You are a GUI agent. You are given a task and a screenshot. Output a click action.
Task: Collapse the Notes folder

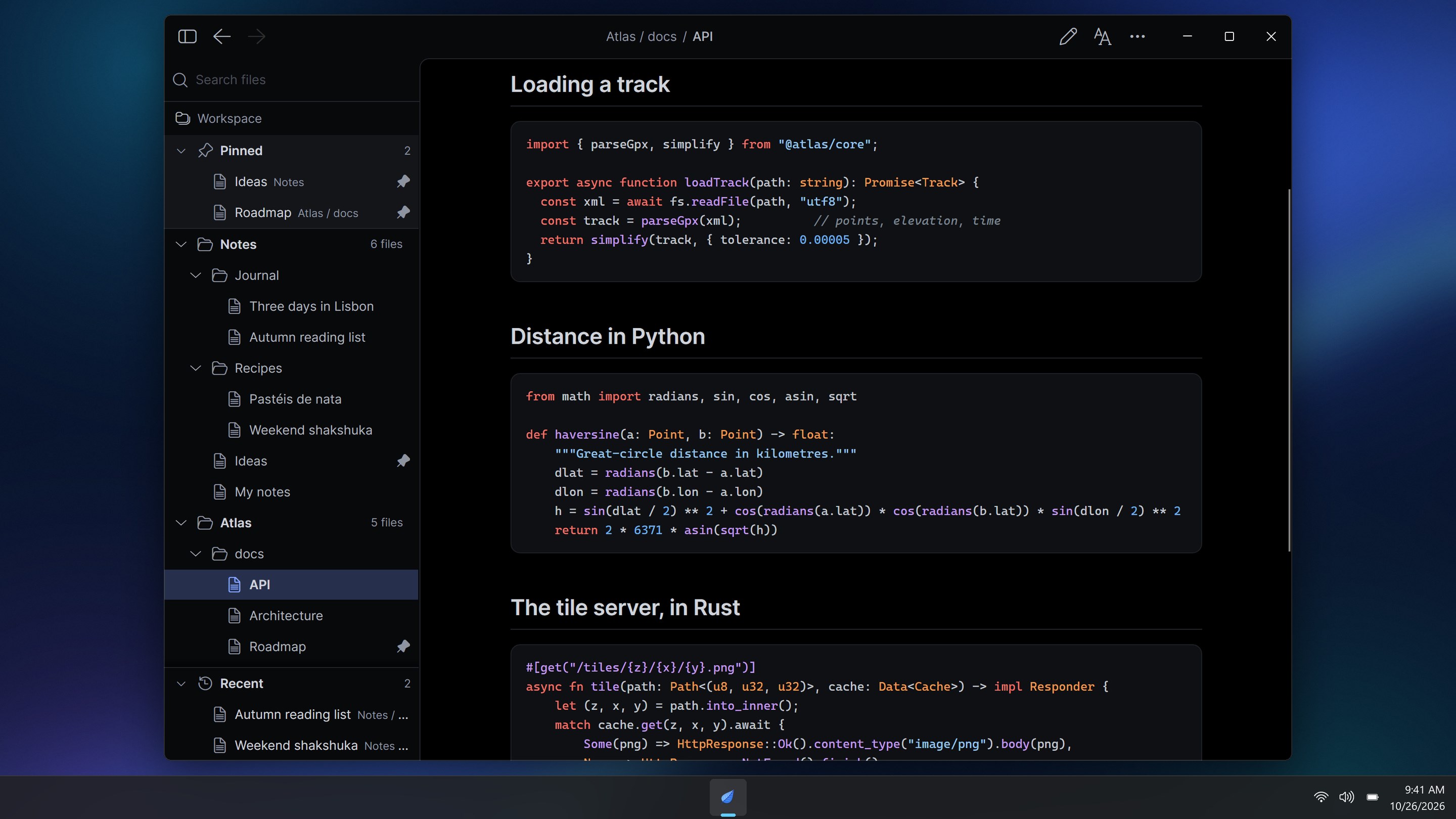pos(181,244)
